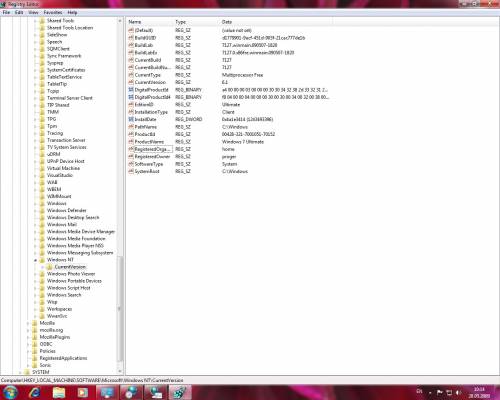Select the UPnP Device Host key

click(65, 161)
